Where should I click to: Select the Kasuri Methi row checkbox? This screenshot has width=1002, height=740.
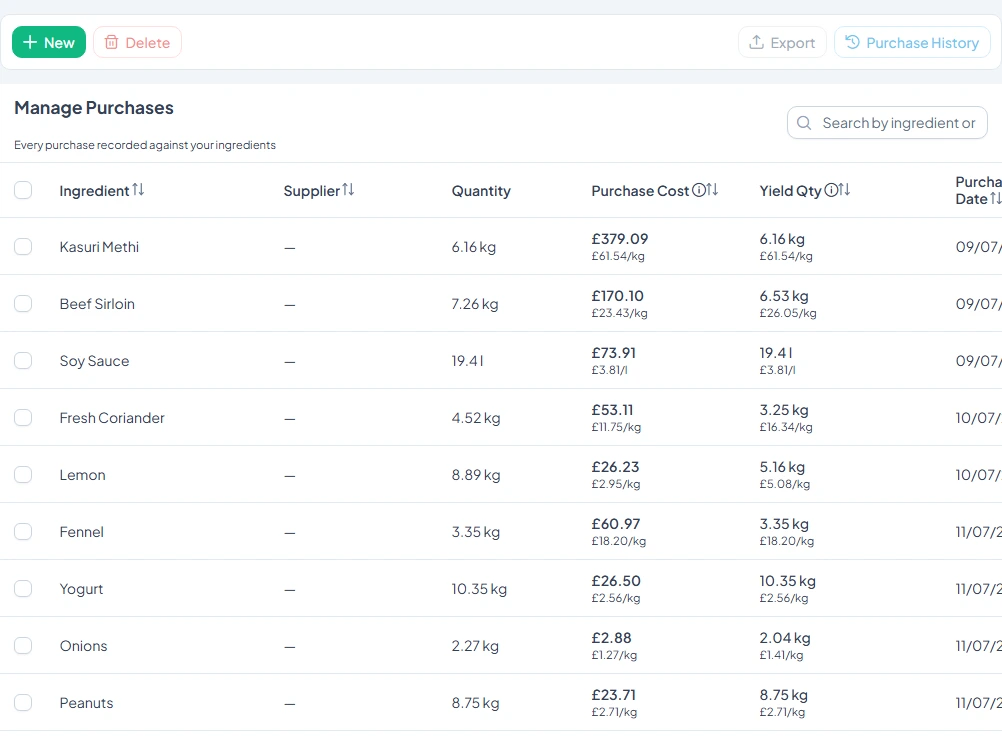(x=23, y=247)
